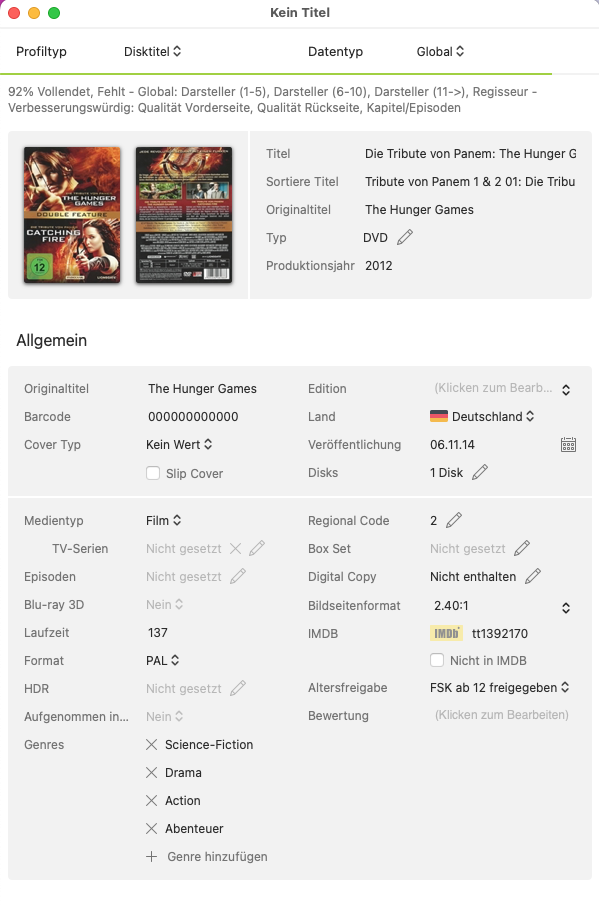The height and width of the screenshot is (906, 599).
Task: Open the Disktitel profile type dropdown
Action: pos(152,51)
